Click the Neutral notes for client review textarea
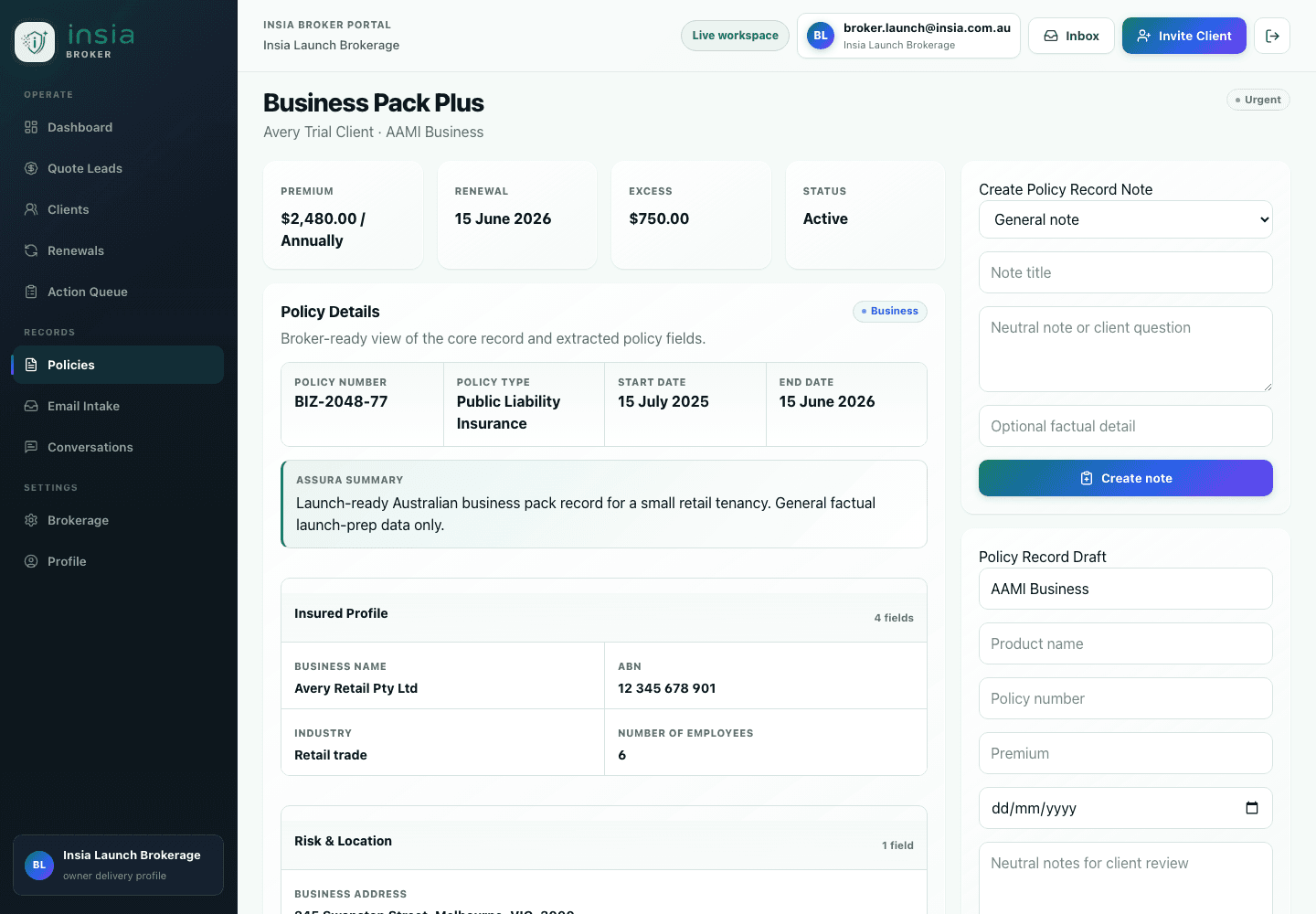 [1126, 877]
